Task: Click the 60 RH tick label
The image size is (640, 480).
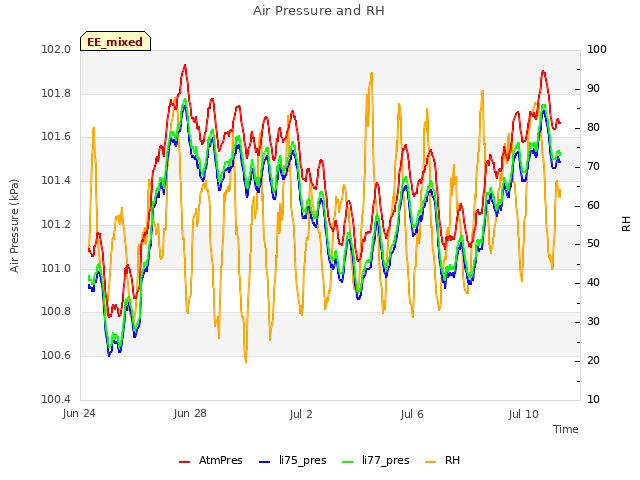Action: coord(593,205)
